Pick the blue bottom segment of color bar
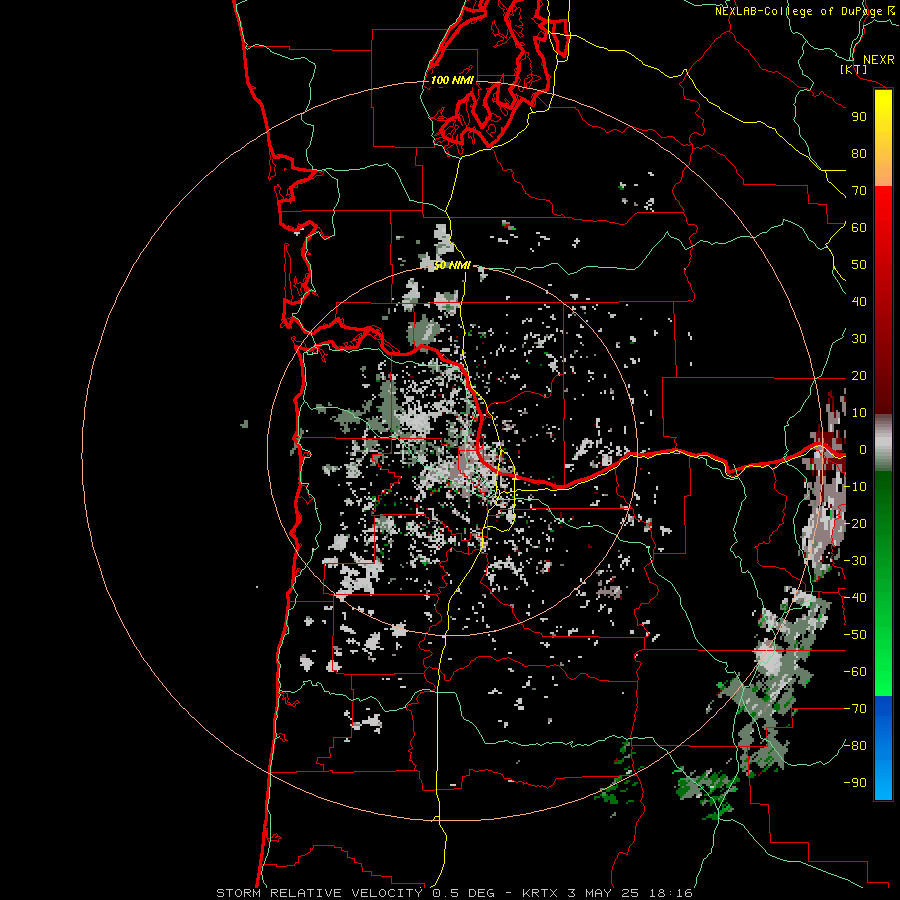The height and width of the screenshot is (900, 900). click(883, 748)
